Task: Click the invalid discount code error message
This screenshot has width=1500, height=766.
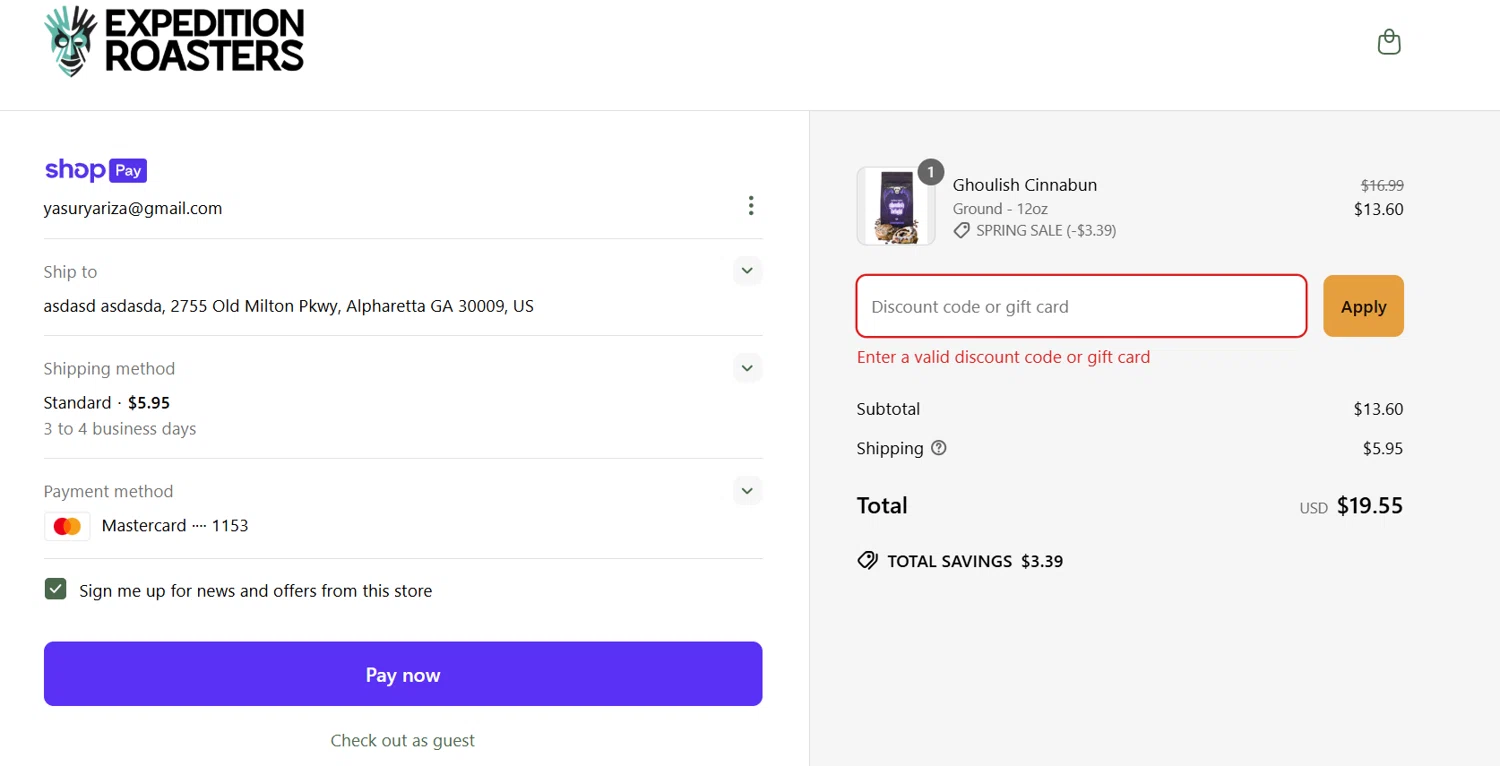Action: point(1004,357)
